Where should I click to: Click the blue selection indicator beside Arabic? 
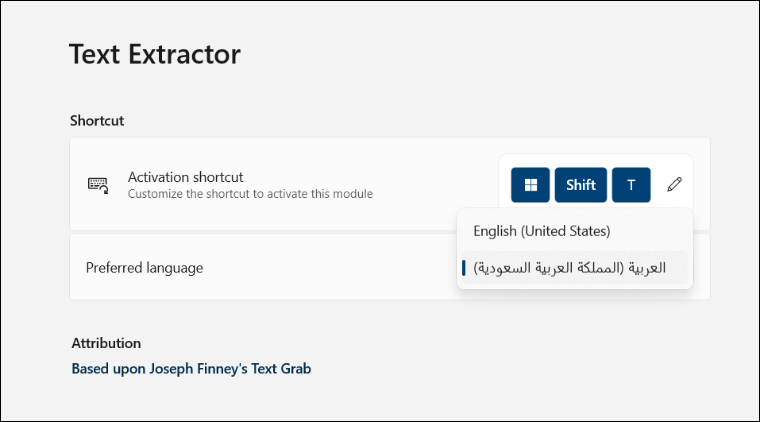point(464,268)
